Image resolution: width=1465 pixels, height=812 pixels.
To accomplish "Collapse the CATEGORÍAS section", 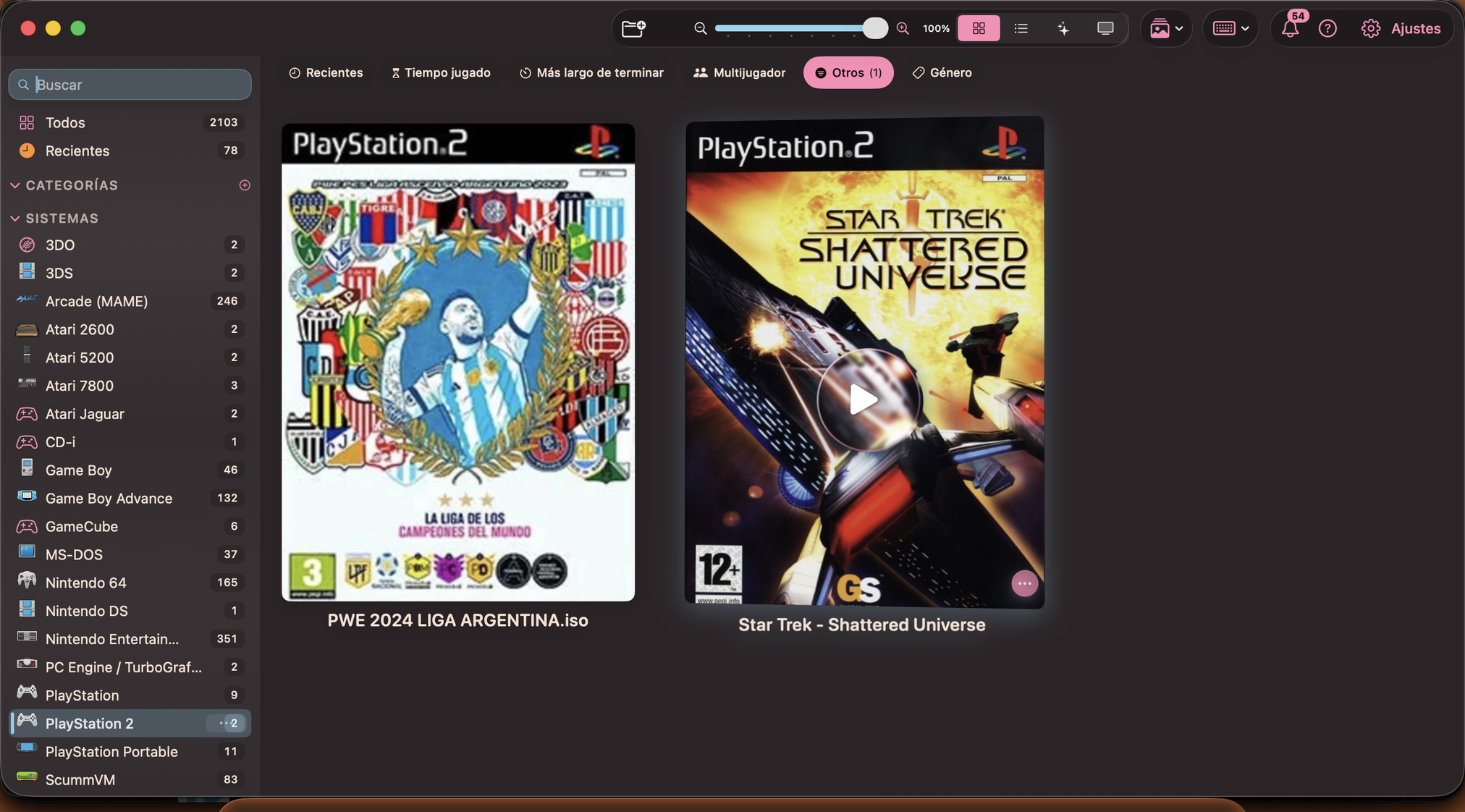I will (x=15, y=185).
